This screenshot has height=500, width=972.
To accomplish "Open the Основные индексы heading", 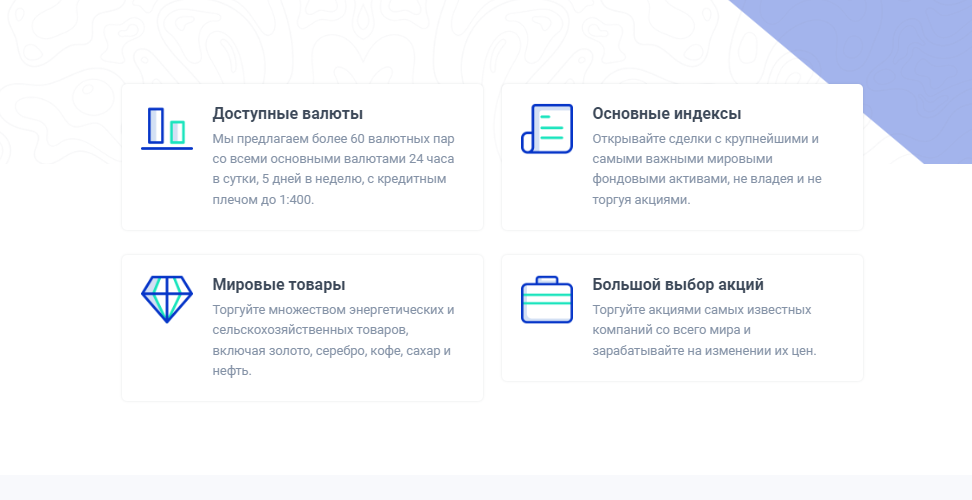I will (x=666, y=114).
